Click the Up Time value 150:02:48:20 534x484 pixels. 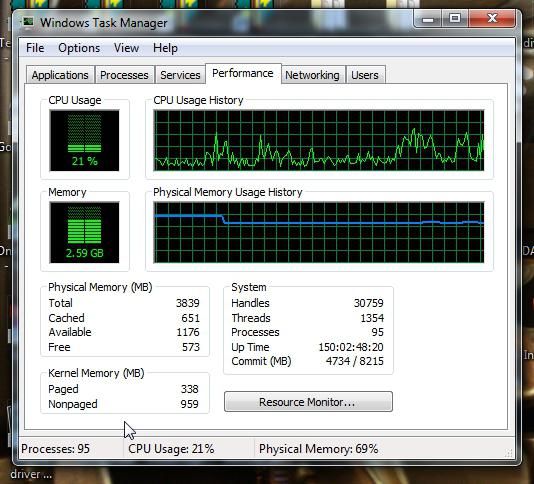(351, 347)
